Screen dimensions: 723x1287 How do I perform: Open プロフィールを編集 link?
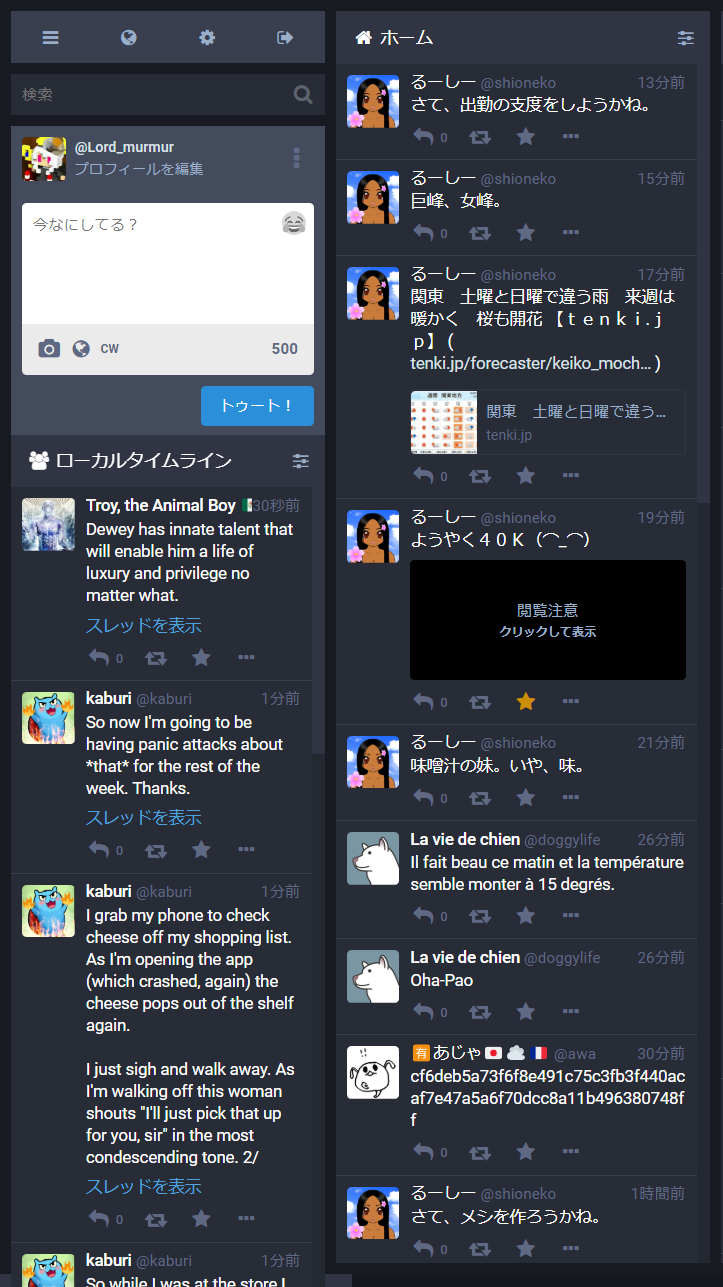[139, 169]
